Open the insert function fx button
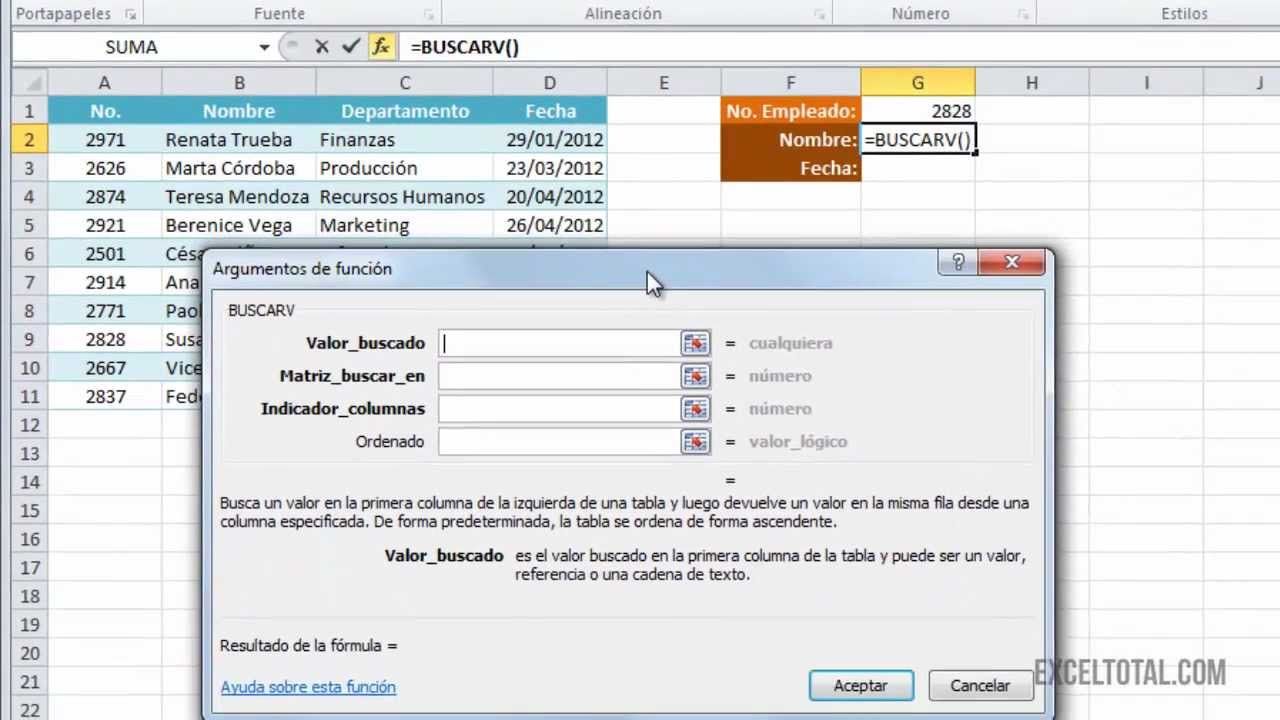This screenshot has width=1280, height=720. pos(381,47)
